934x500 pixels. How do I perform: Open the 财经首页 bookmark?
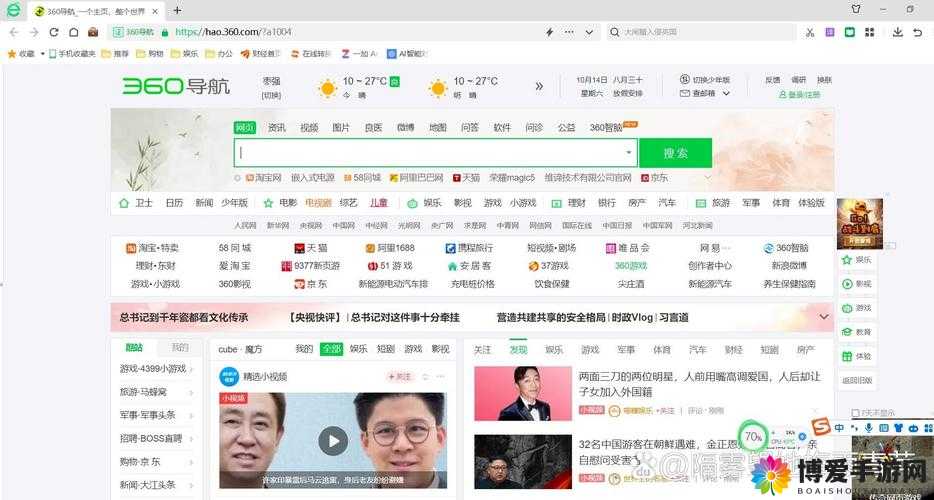[x=261, y=54]
